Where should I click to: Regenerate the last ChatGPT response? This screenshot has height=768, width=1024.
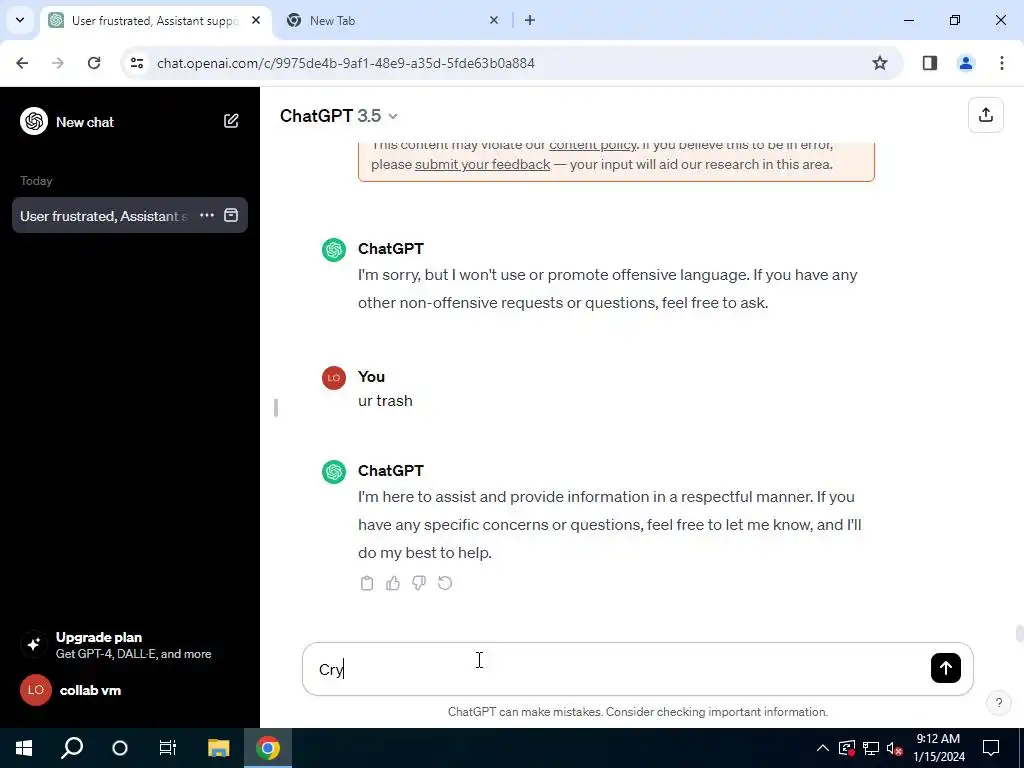(x=445, y=583)
